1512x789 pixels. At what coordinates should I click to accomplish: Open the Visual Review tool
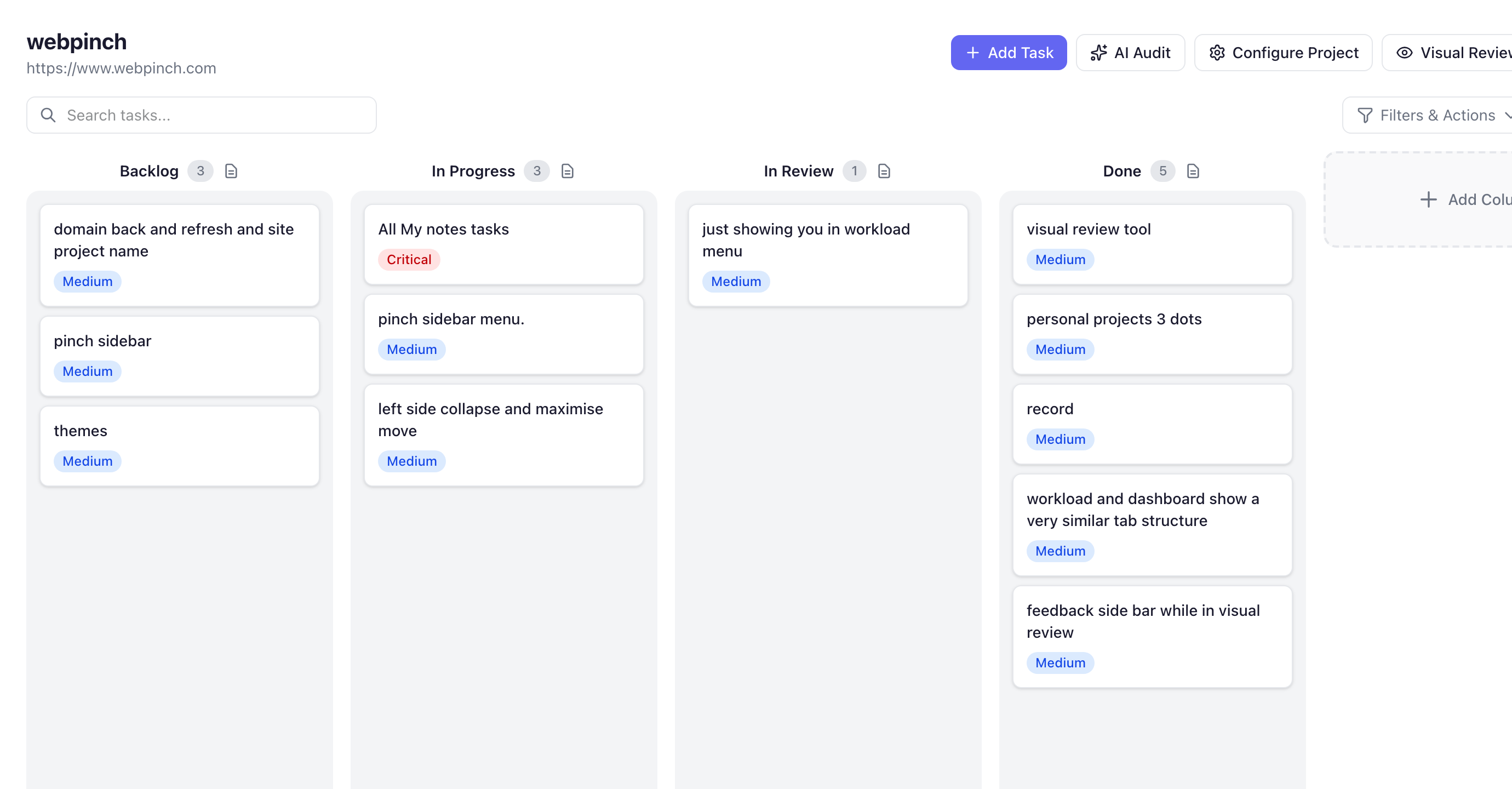click(1447, 53)
